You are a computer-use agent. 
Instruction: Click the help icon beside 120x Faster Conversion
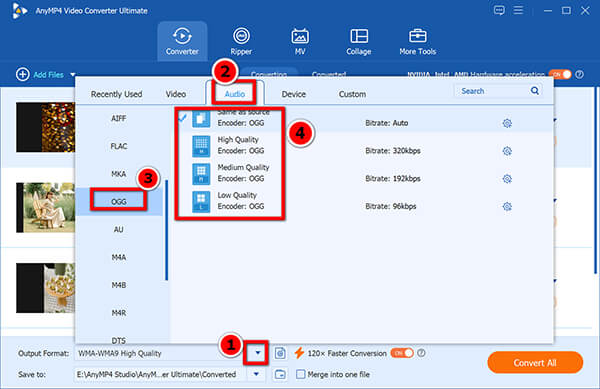click(x=421, y=353)
